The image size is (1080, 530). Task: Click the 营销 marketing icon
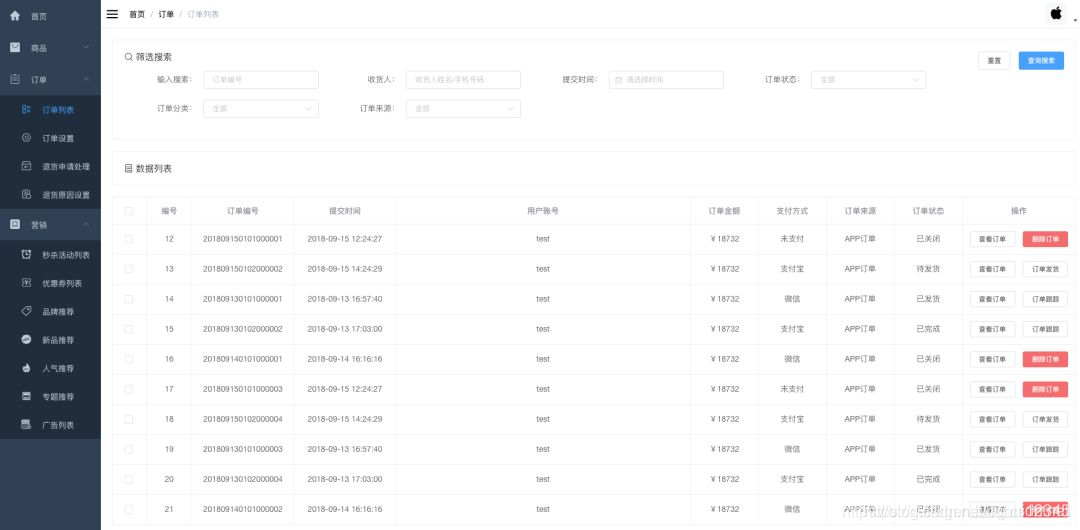click(x=15, y=225)
